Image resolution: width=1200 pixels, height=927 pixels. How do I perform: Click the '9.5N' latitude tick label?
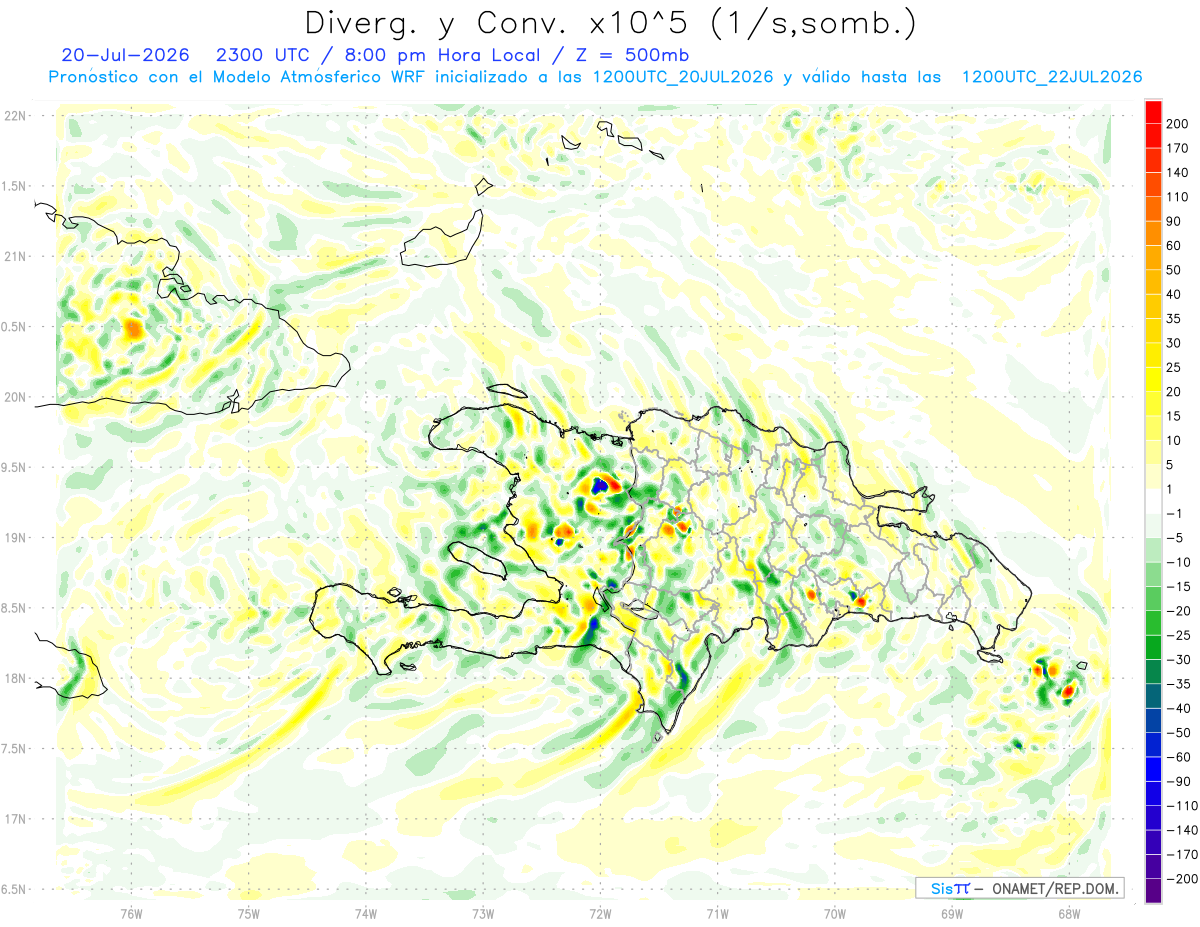14,467
